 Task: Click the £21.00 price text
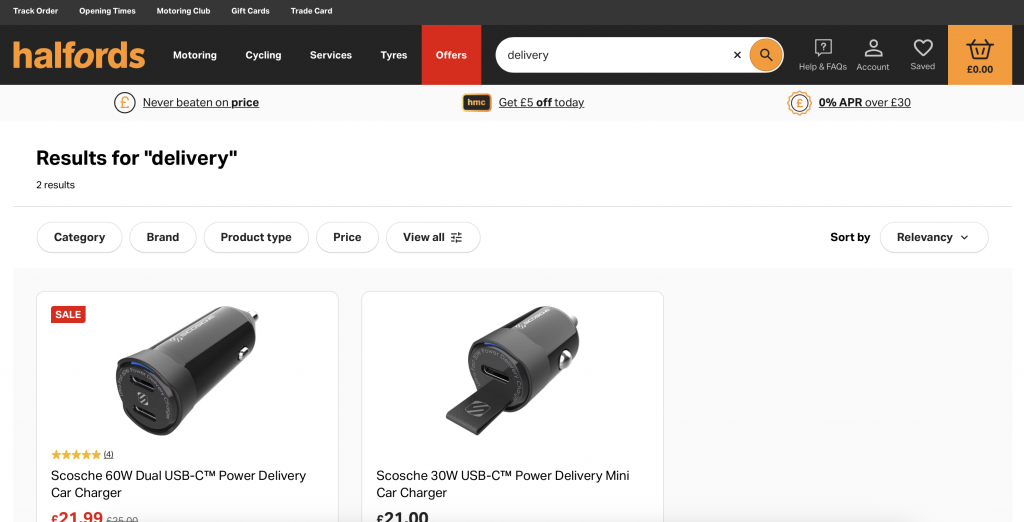[x=402, y=517]
